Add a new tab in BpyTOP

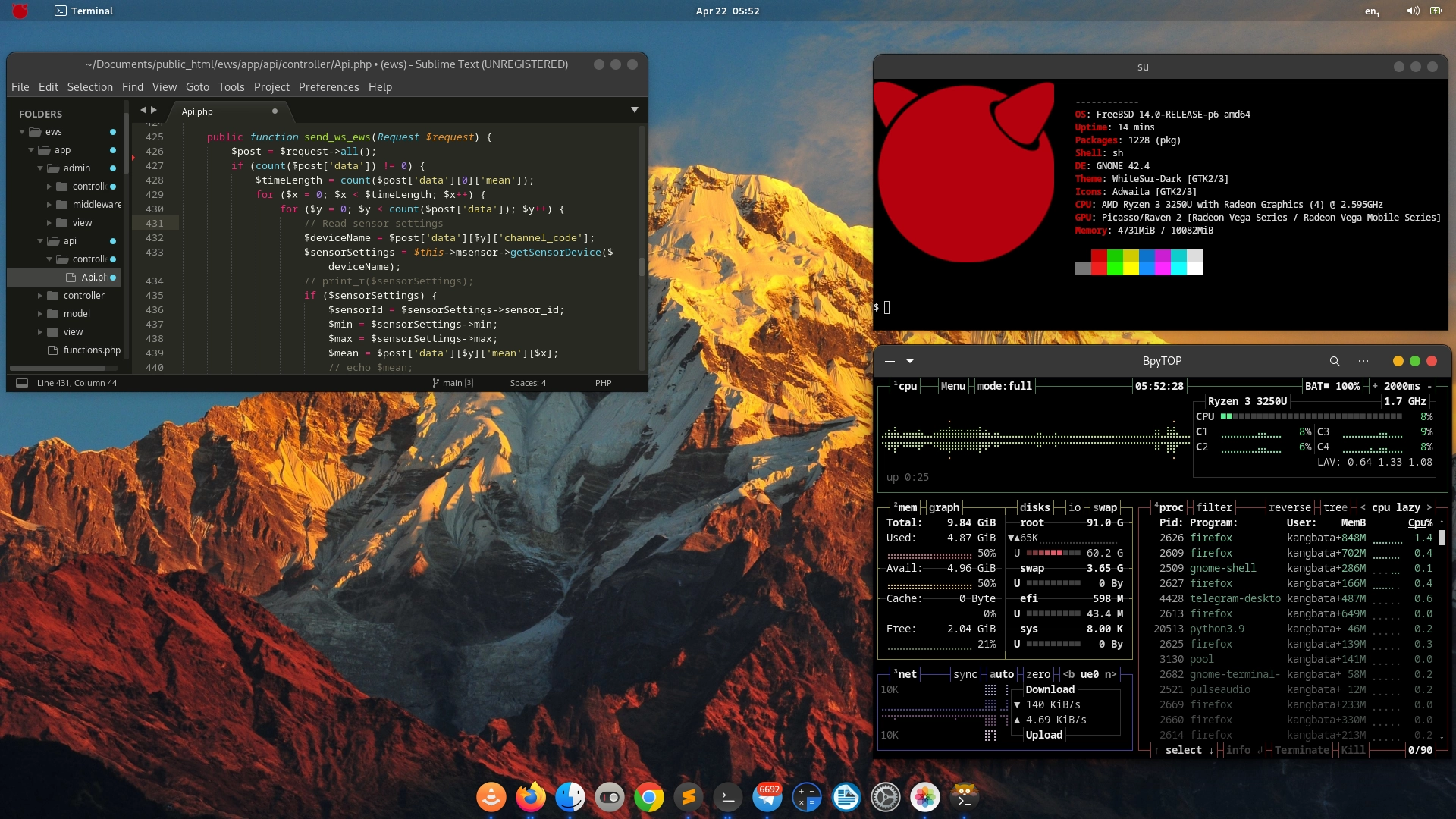tap(890, 361)
